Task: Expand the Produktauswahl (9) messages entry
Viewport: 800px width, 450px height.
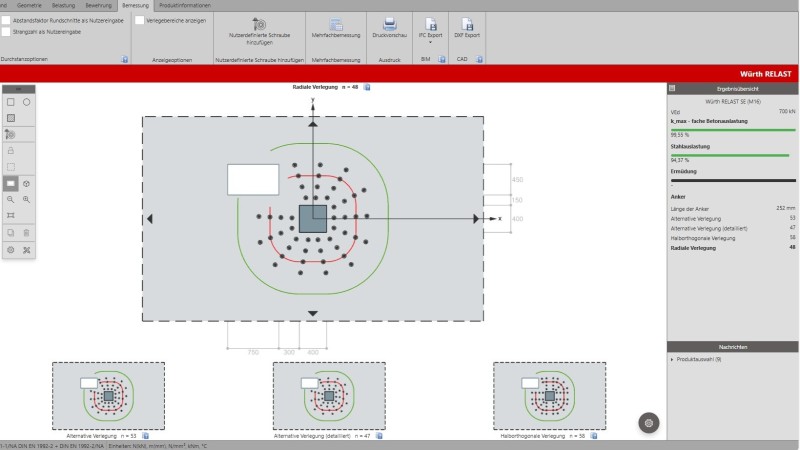Action: (671, 358)
